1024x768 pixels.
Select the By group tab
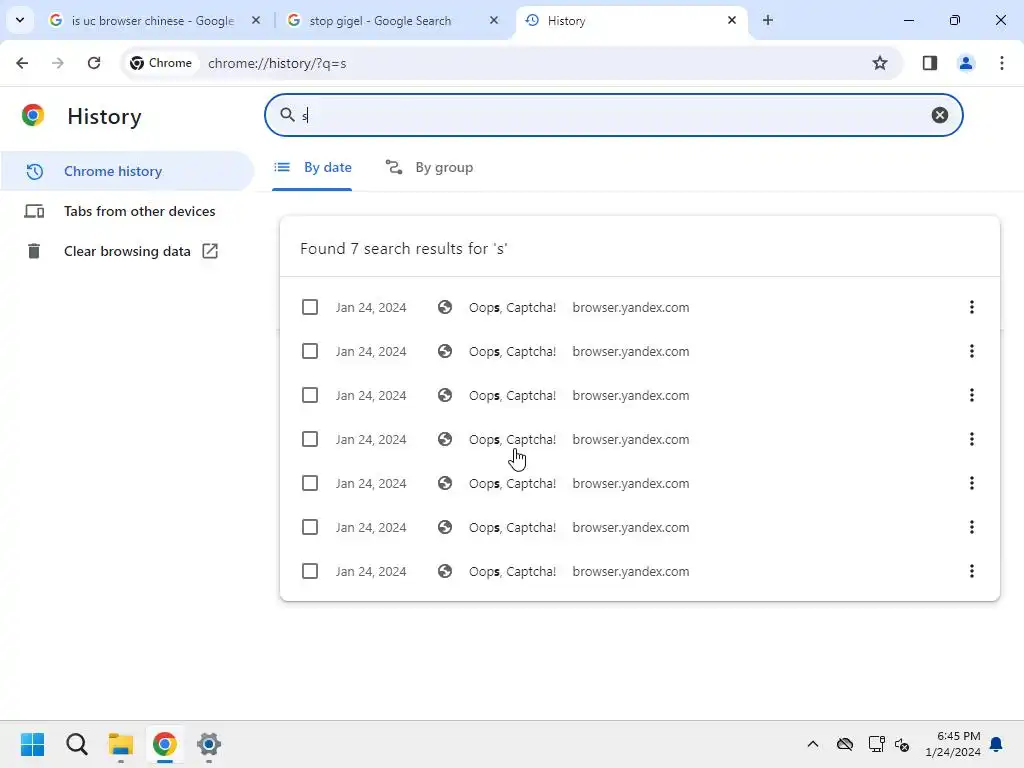click(x=429, y=168)
